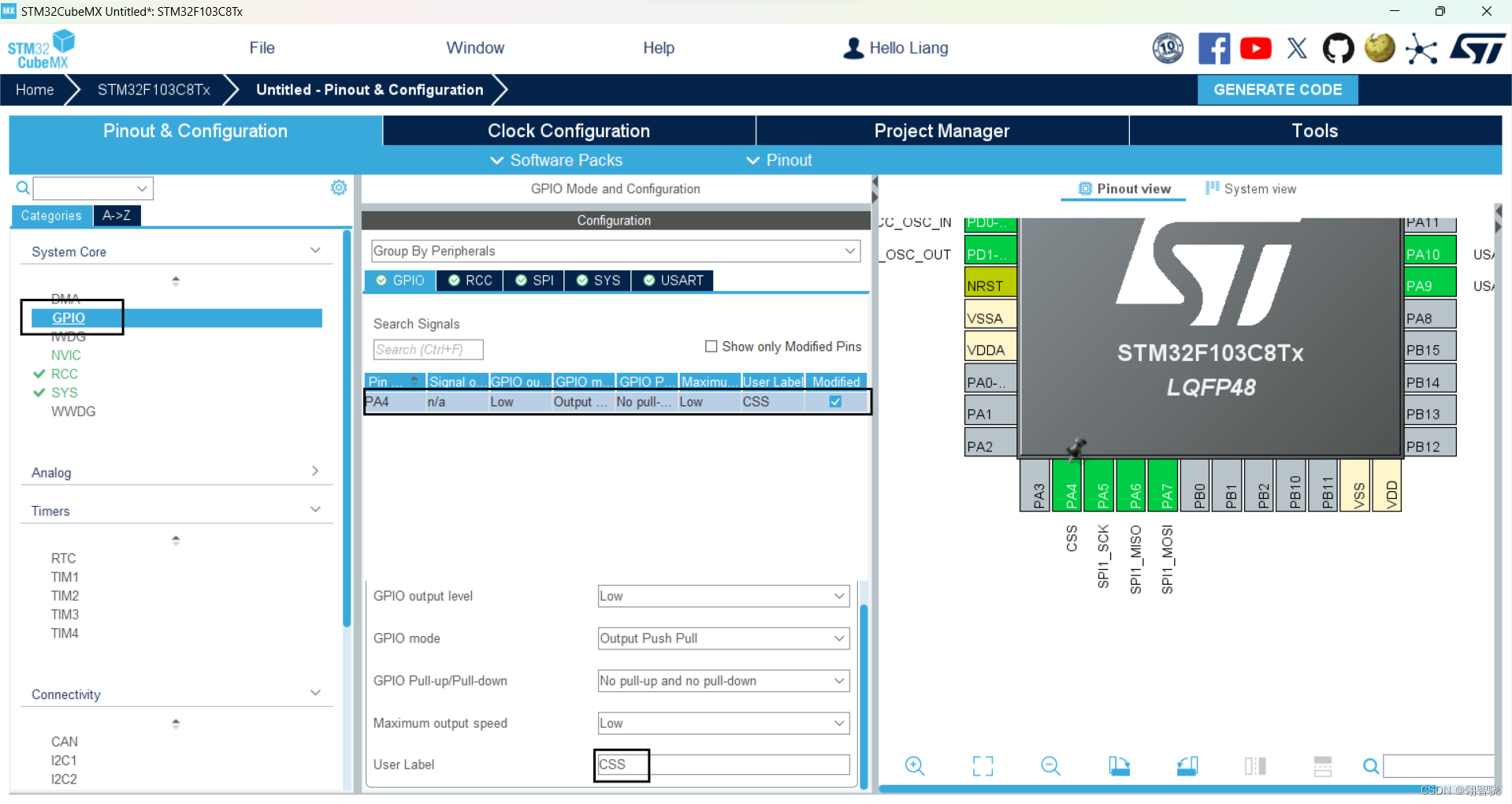The height and width of the screenshot is (804, 1512).
Task: Click the rotate counter-clockwise chip icon
Action: [1187, 765]
